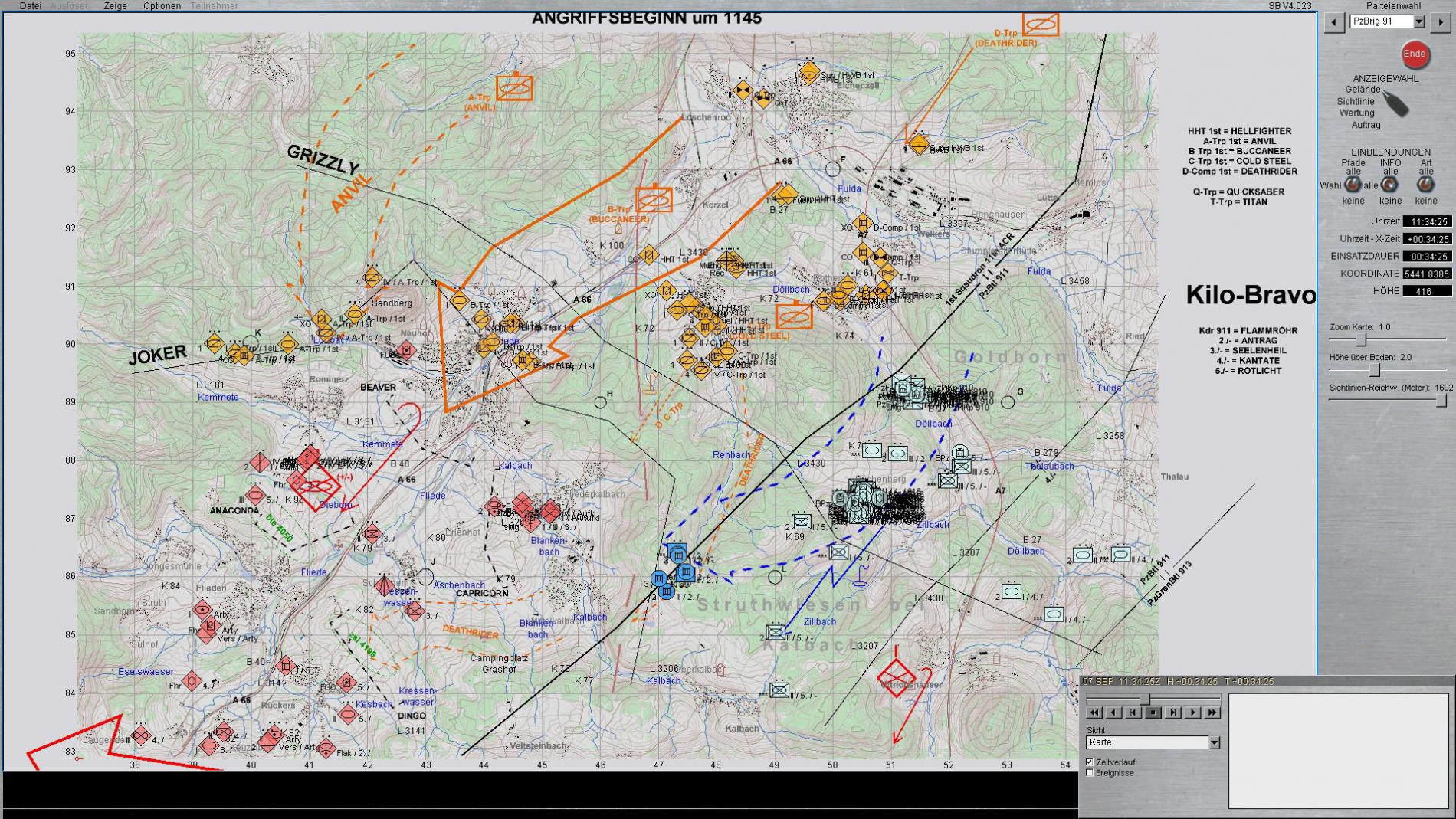
Task: Open the Datei menu
Action: click(31, 5)
